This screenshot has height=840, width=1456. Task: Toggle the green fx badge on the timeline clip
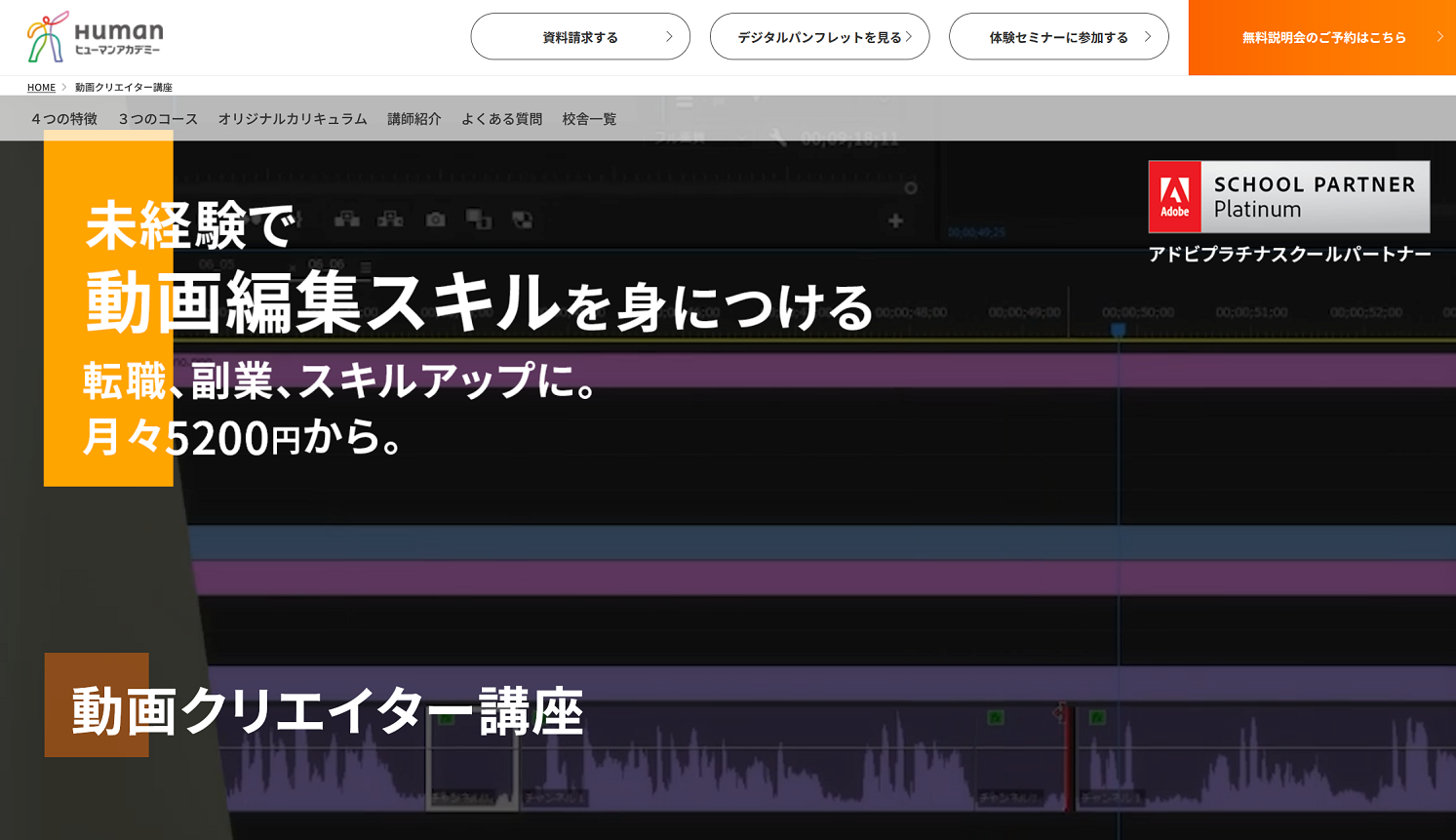point(994,716)
